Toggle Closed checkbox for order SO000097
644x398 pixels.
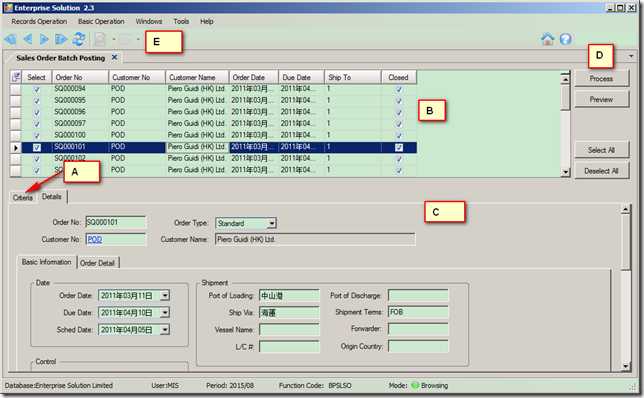398,124
